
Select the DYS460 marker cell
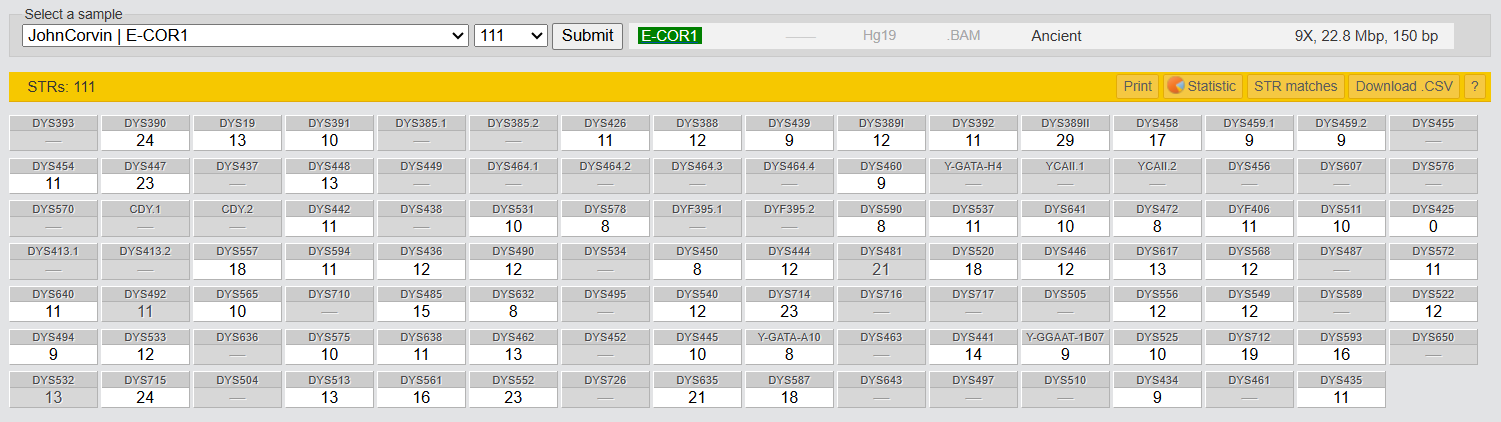881,176
